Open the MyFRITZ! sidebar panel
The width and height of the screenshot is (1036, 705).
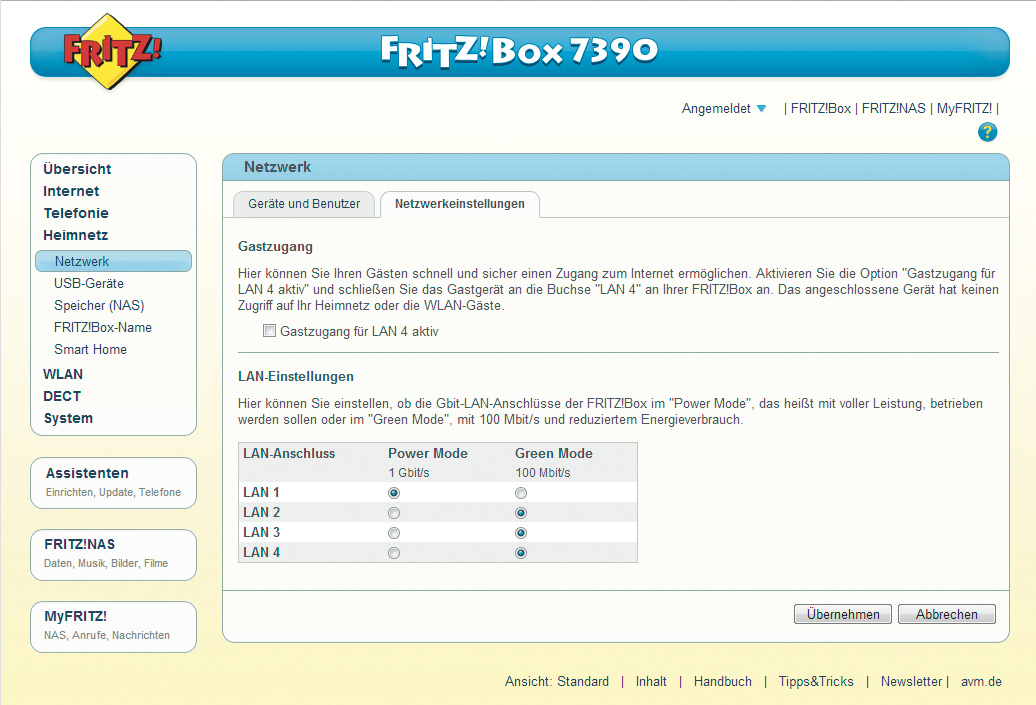(x=114, y=627)
